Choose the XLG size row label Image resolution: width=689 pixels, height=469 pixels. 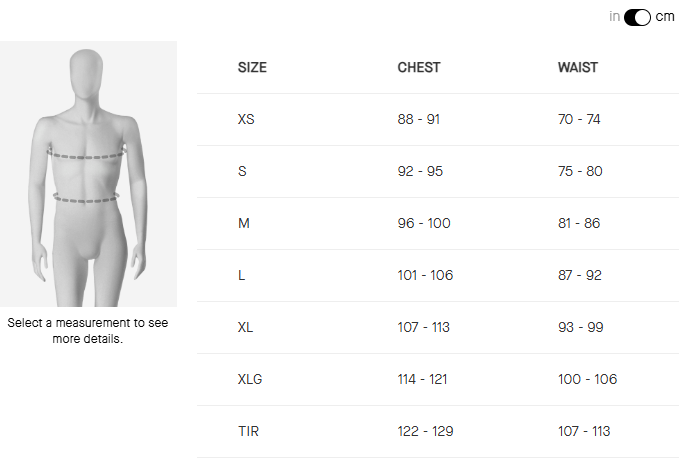250,379
